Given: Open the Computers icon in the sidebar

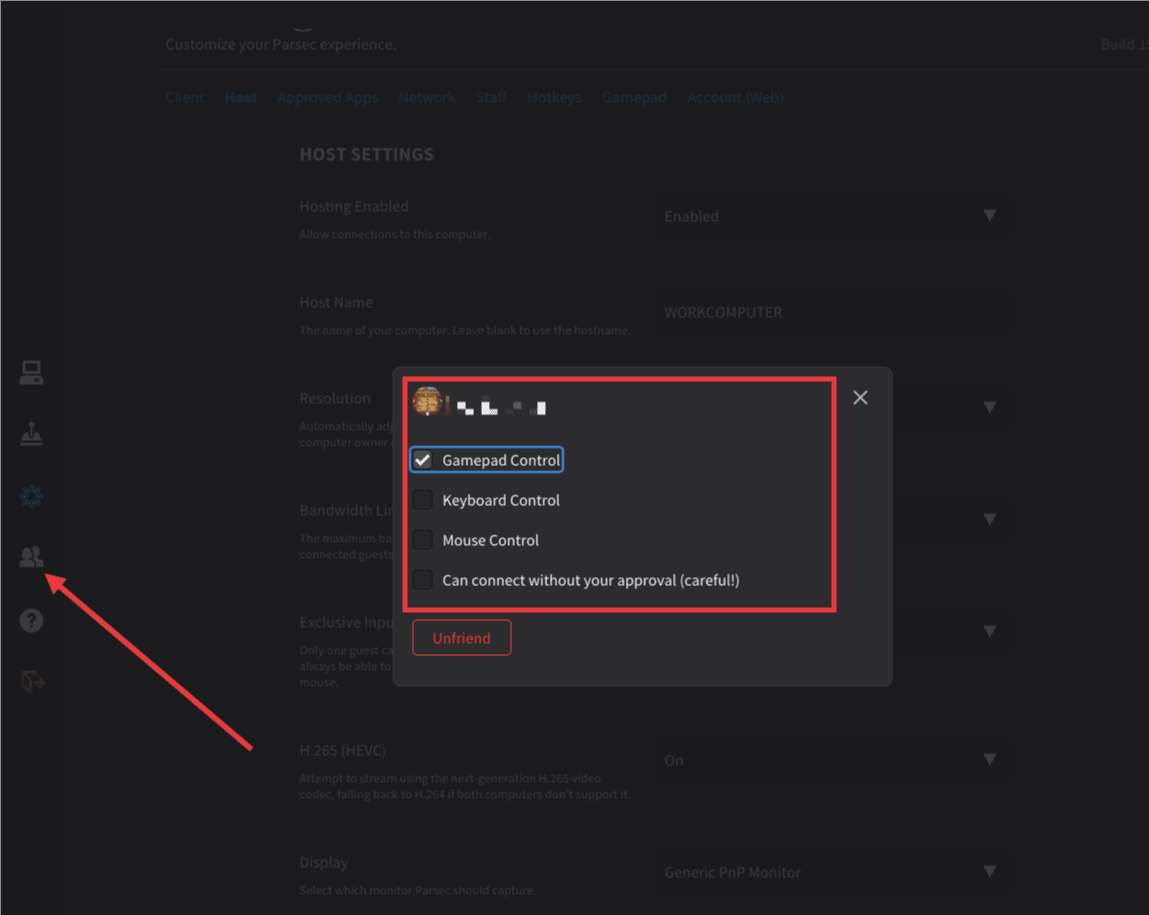Looking at the screenshot, I should click(31, 373).
